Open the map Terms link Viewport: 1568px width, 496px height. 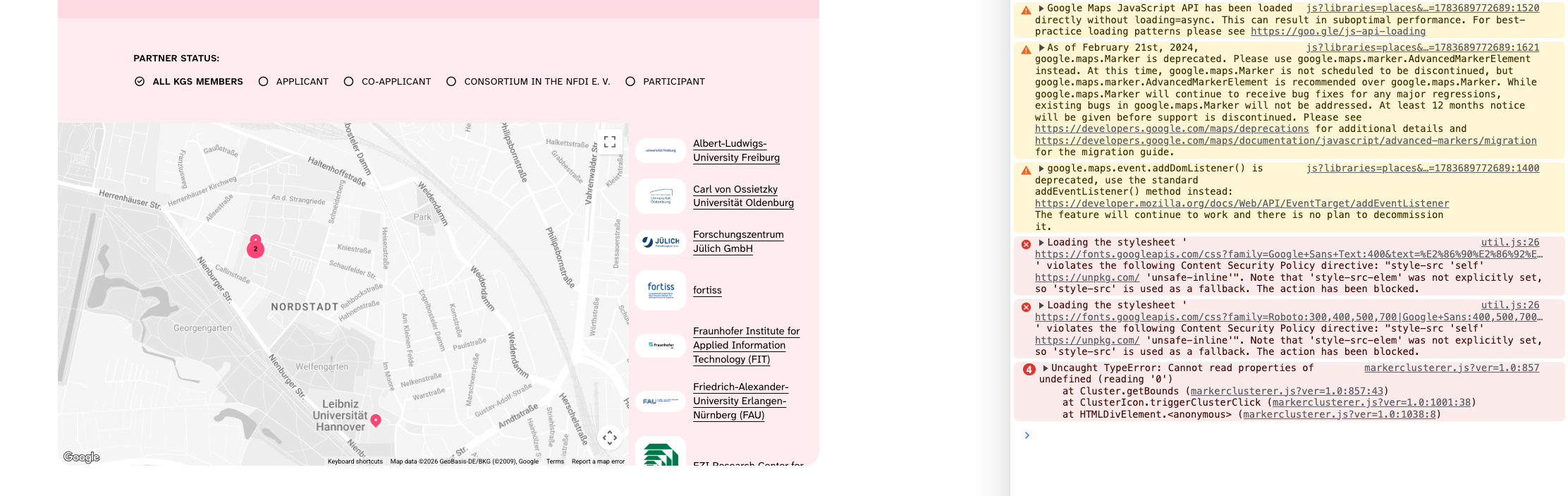(555, 461)
